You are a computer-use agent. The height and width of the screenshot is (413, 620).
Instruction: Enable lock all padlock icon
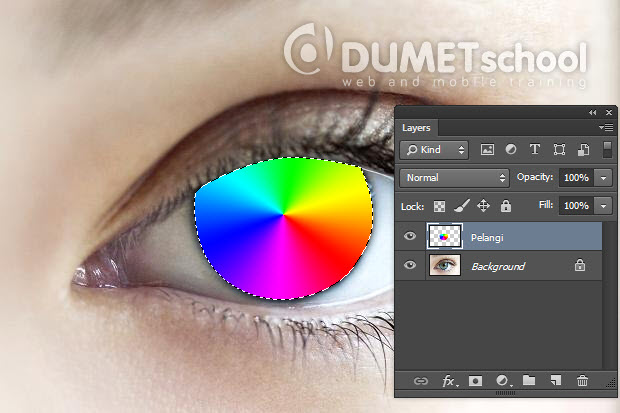coord(506,206)
